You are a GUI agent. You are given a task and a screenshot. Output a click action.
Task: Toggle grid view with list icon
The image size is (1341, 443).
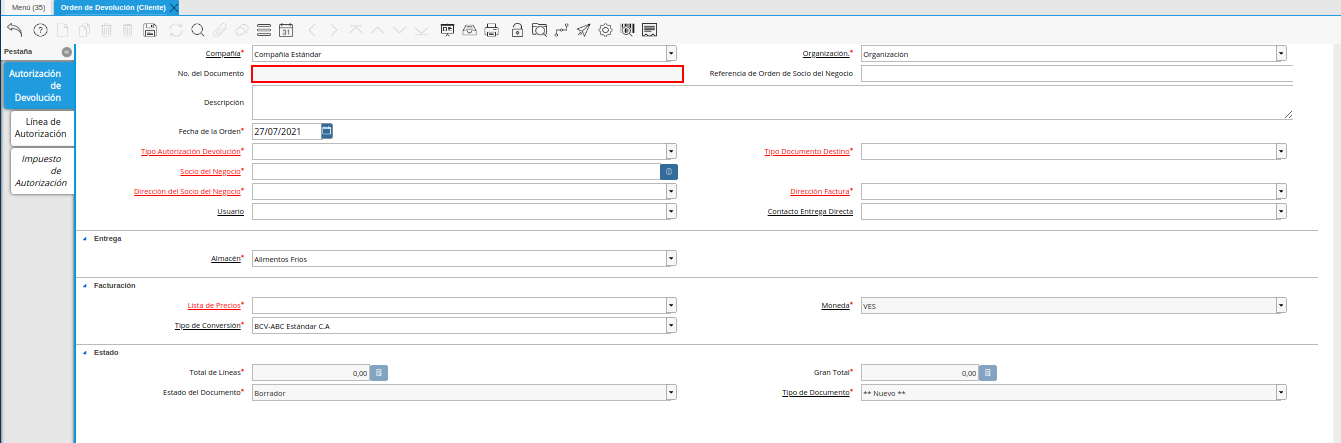(x=264, y=30)
